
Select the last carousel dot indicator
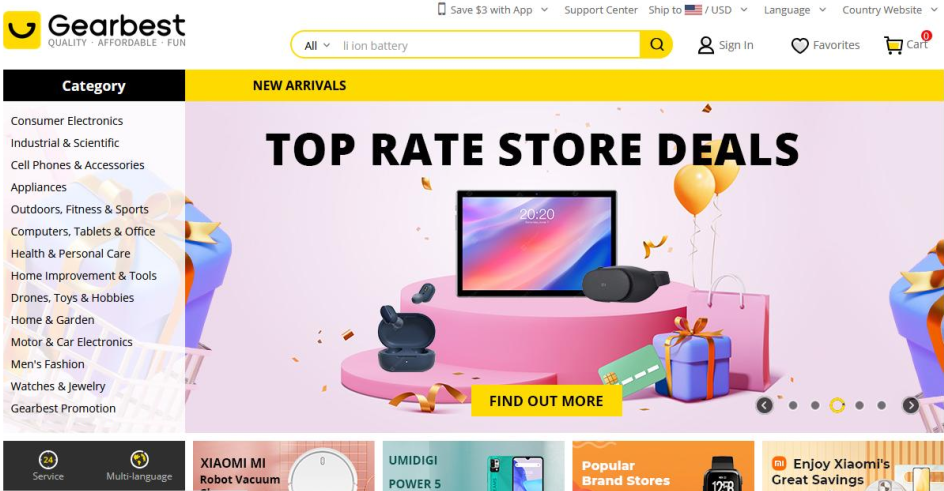click(x=881, y=406)
